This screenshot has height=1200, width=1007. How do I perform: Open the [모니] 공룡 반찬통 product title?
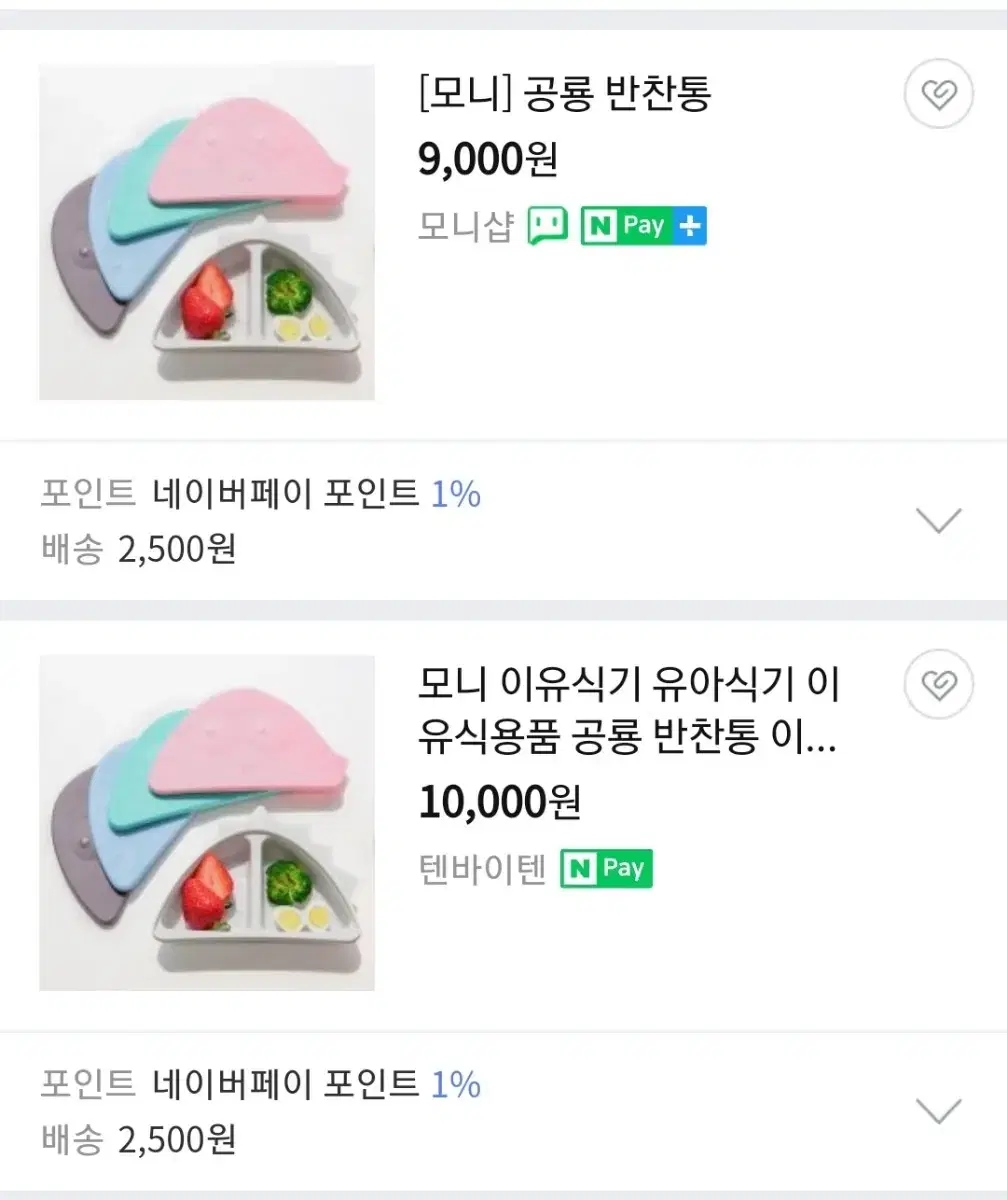(x=565, y=94)
